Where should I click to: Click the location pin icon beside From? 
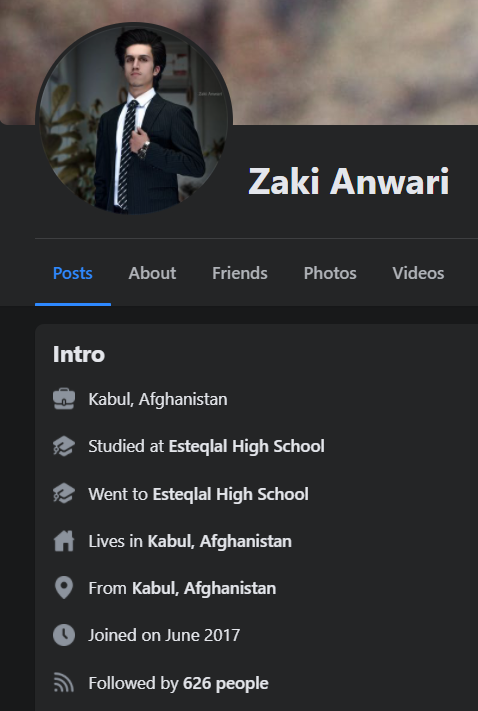pos(64,588)
